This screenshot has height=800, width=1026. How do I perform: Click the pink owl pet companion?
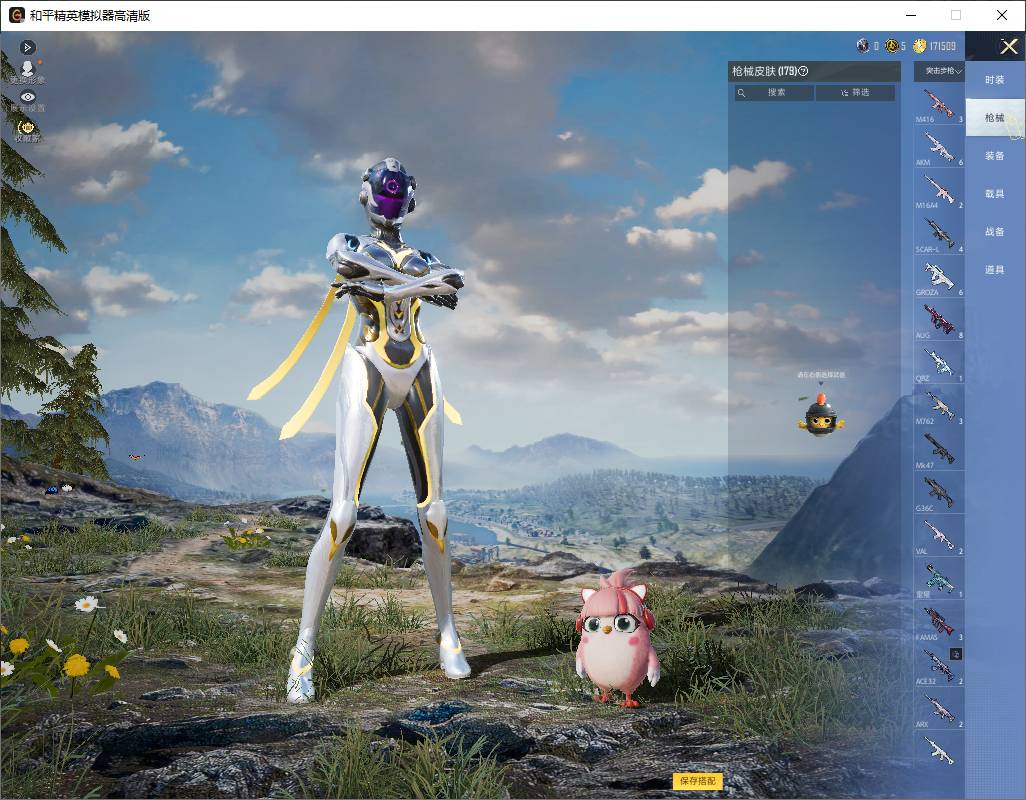(x=616, y=638)
